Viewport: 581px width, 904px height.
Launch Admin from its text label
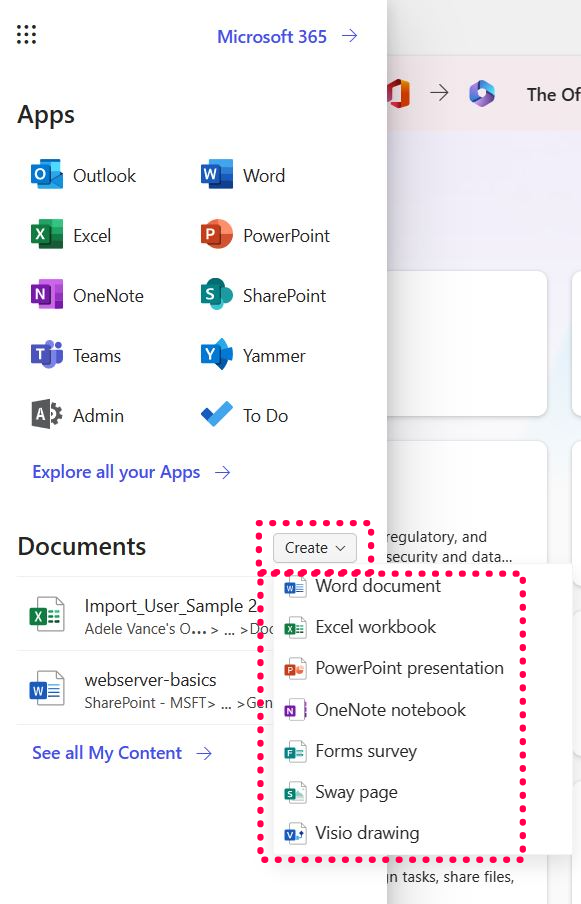coord(98,416)
